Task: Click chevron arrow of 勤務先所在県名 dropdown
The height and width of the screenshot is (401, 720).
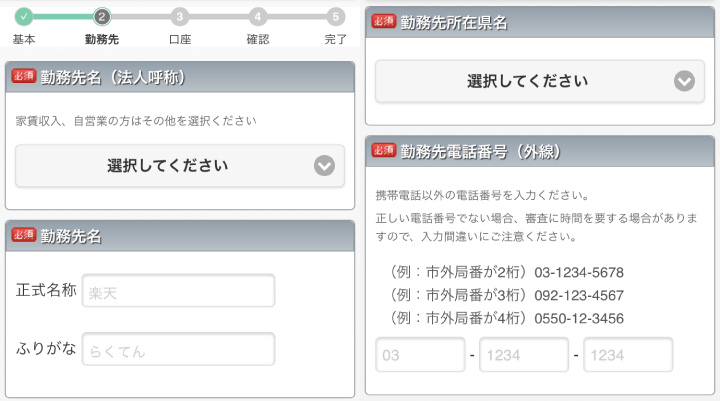Action: pos(684,81)
